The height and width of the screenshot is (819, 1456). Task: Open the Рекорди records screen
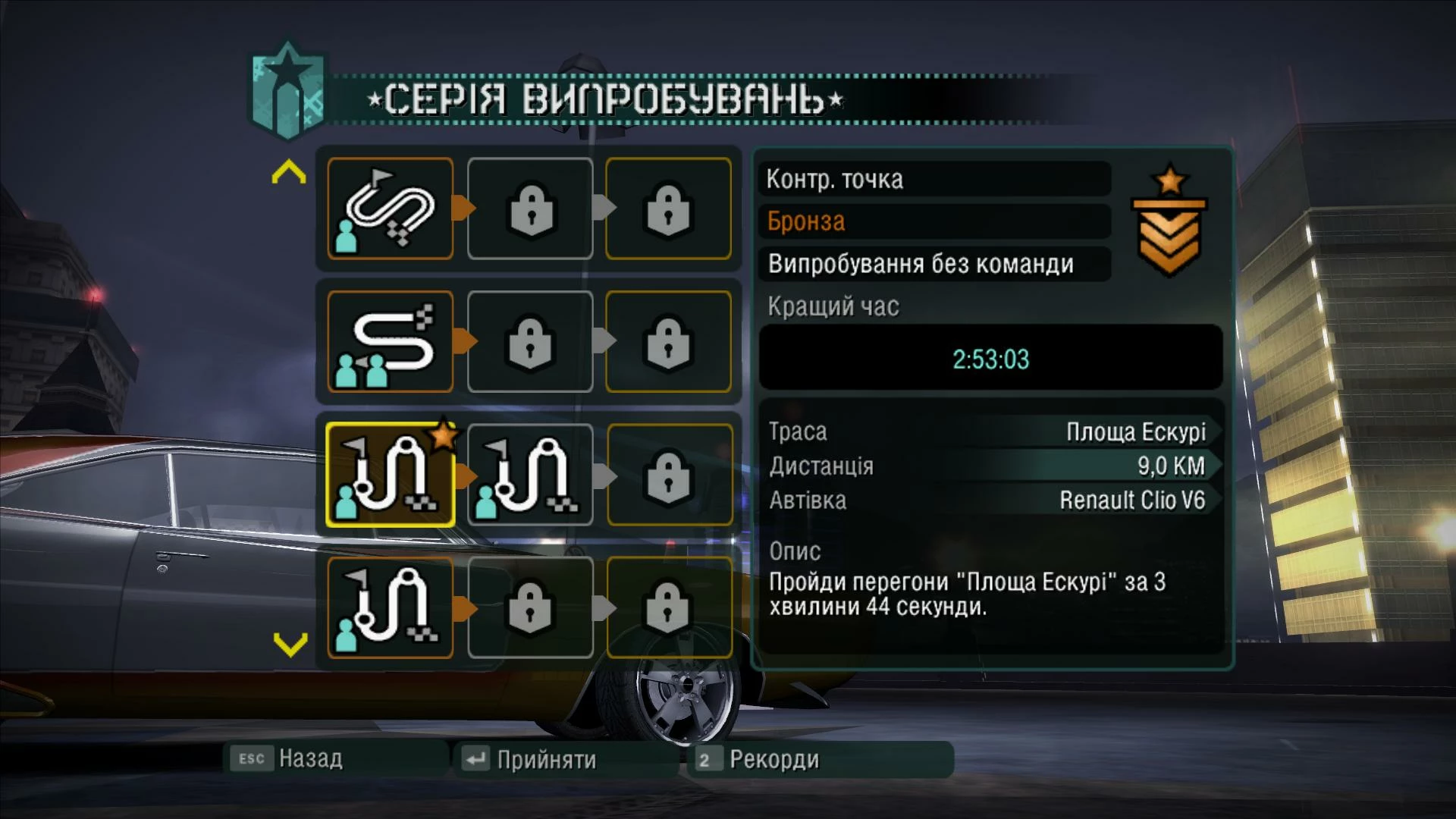(x=758, y=759)
